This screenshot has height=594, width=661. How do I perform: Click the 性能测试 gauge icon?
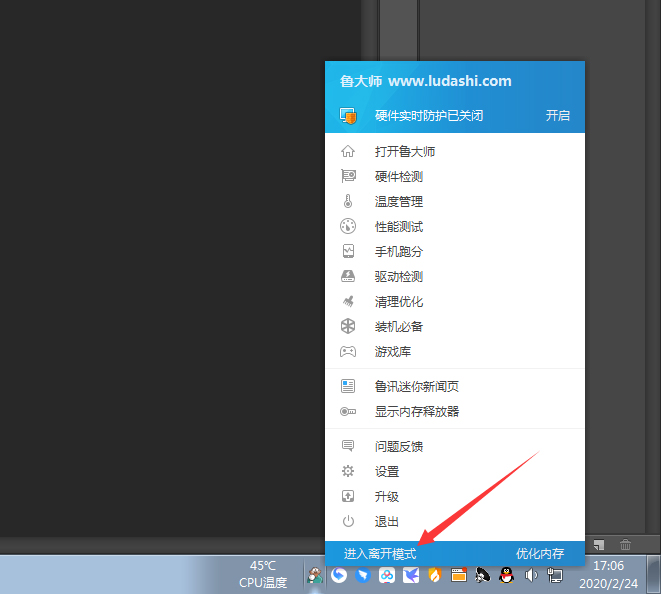point(348,227)
